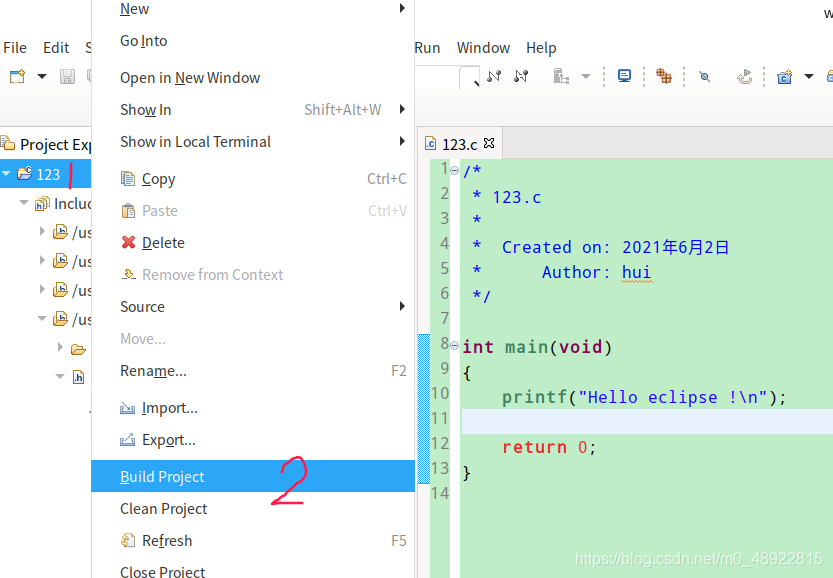The image size is (833, 578).
Task: Click 'return 0;' on line 12
Action: point(550,447)
